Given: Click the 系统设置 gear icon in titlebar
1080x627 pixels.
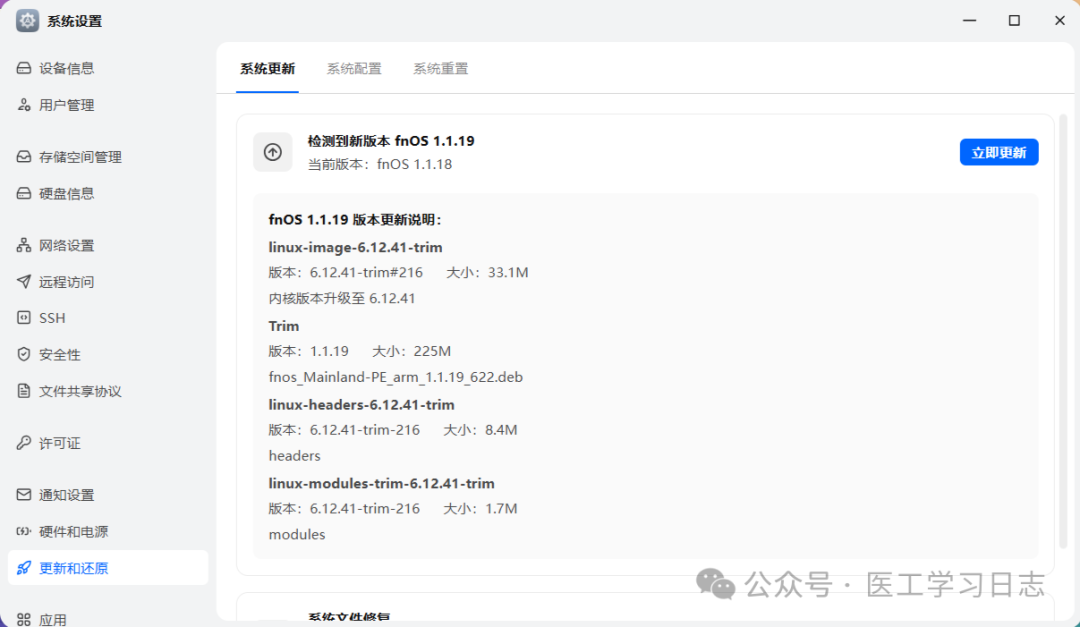Looking at the screenshot, I should point(27,20).
